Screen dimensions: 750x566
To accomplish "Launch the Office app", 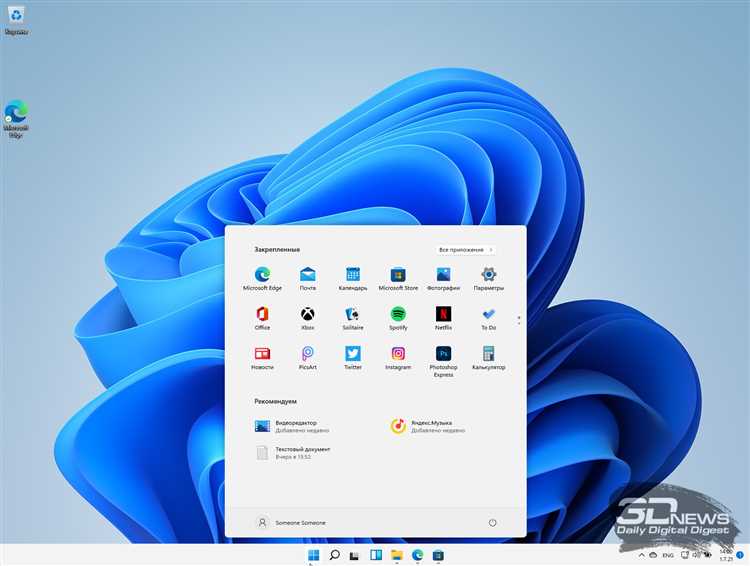I will [x=262, y=318].
